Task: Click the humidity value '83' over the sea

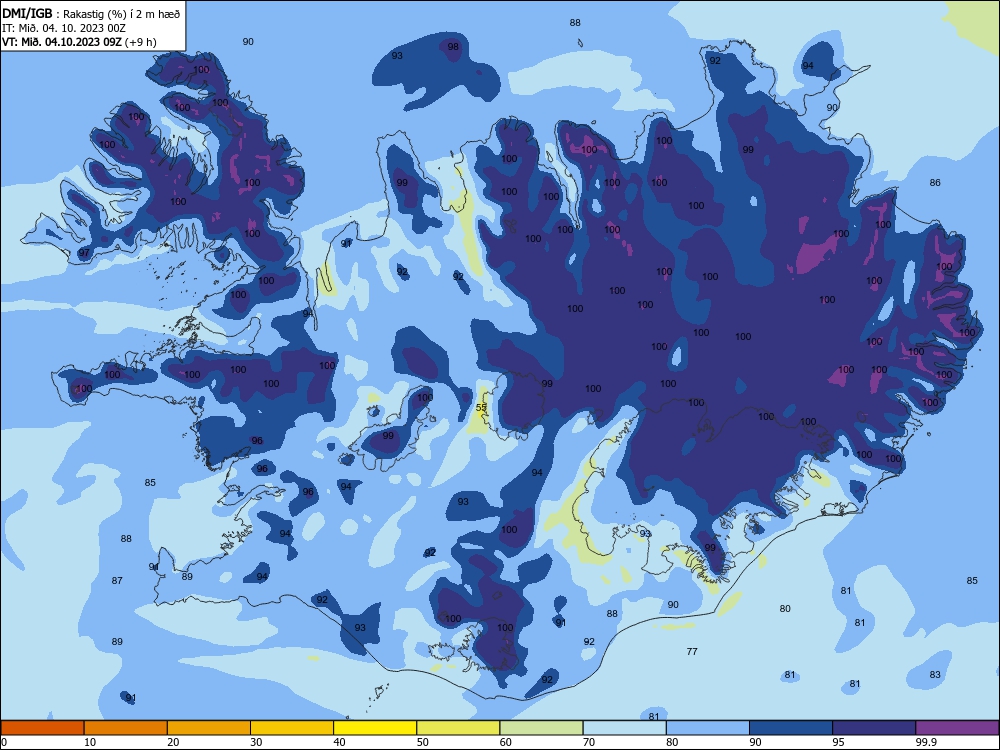Action: tap(935, 675)
